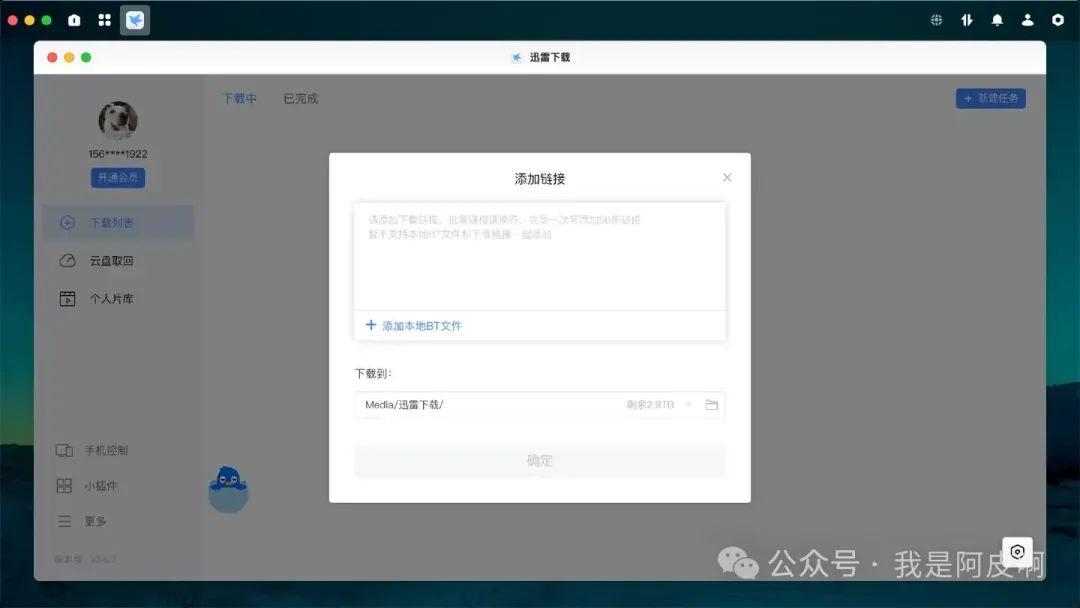
Task: Expand the download path dropdown arrow
Action: 688,405
